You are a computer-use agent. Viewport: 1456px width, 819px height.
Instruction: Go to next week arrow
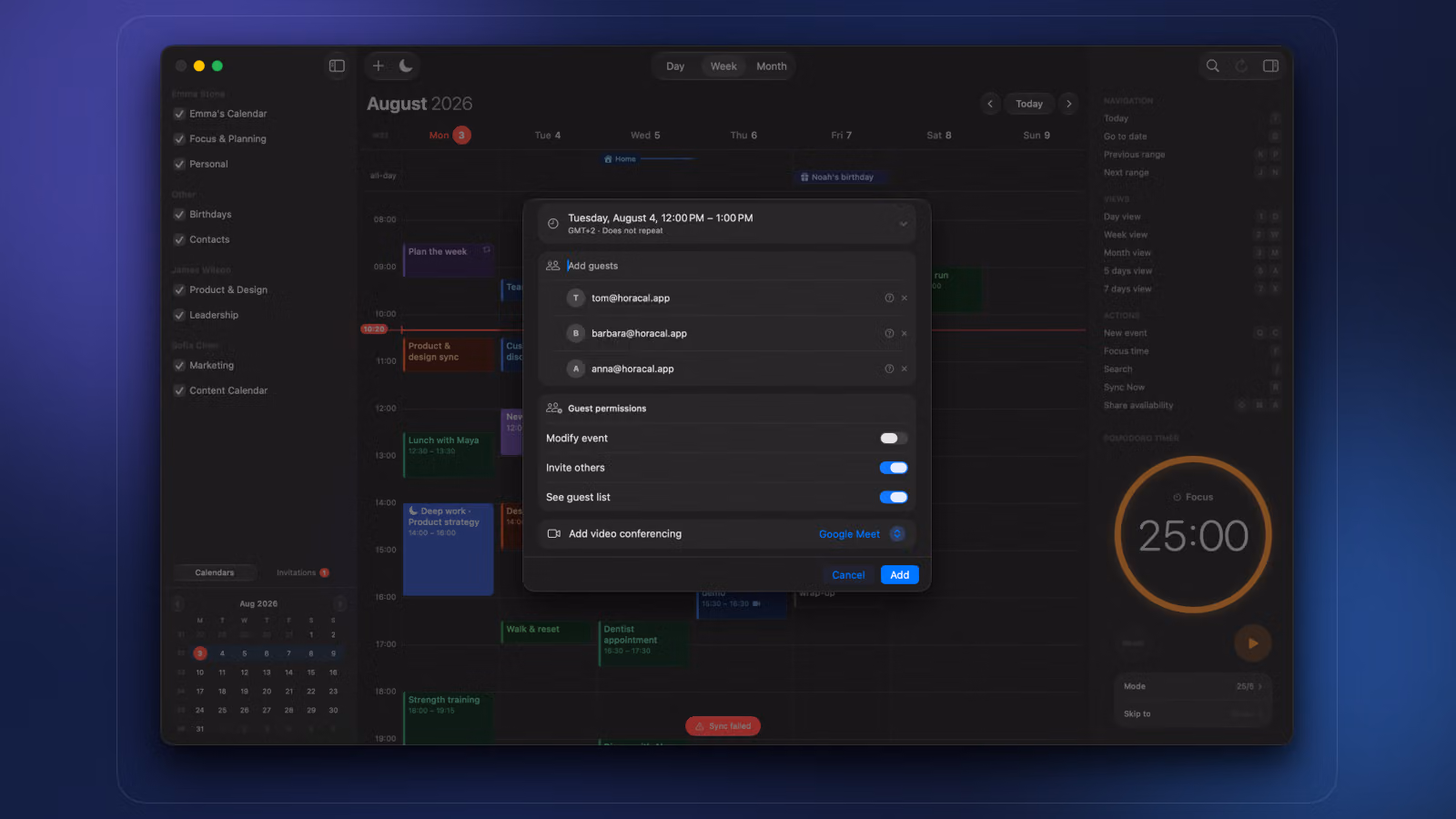(1069, 104)
